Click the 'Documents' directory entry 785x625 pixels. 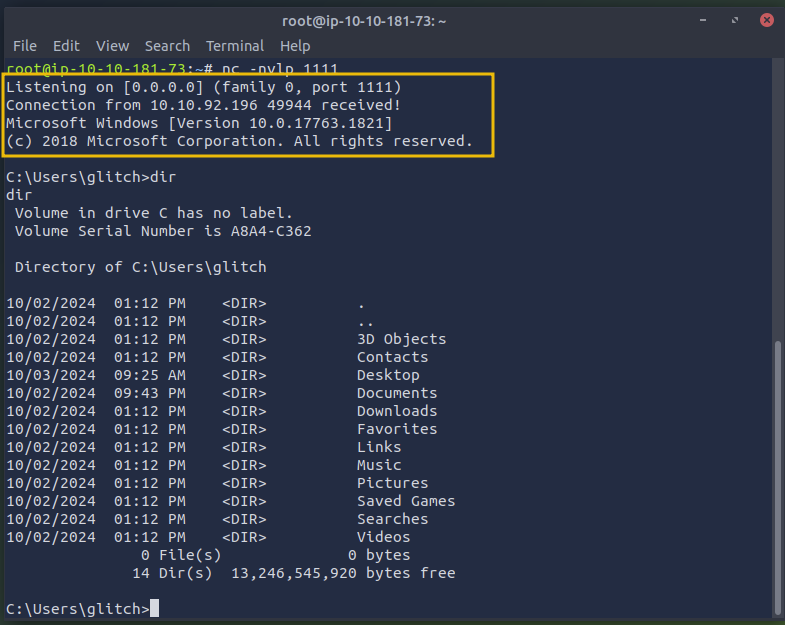pos(397,394)
